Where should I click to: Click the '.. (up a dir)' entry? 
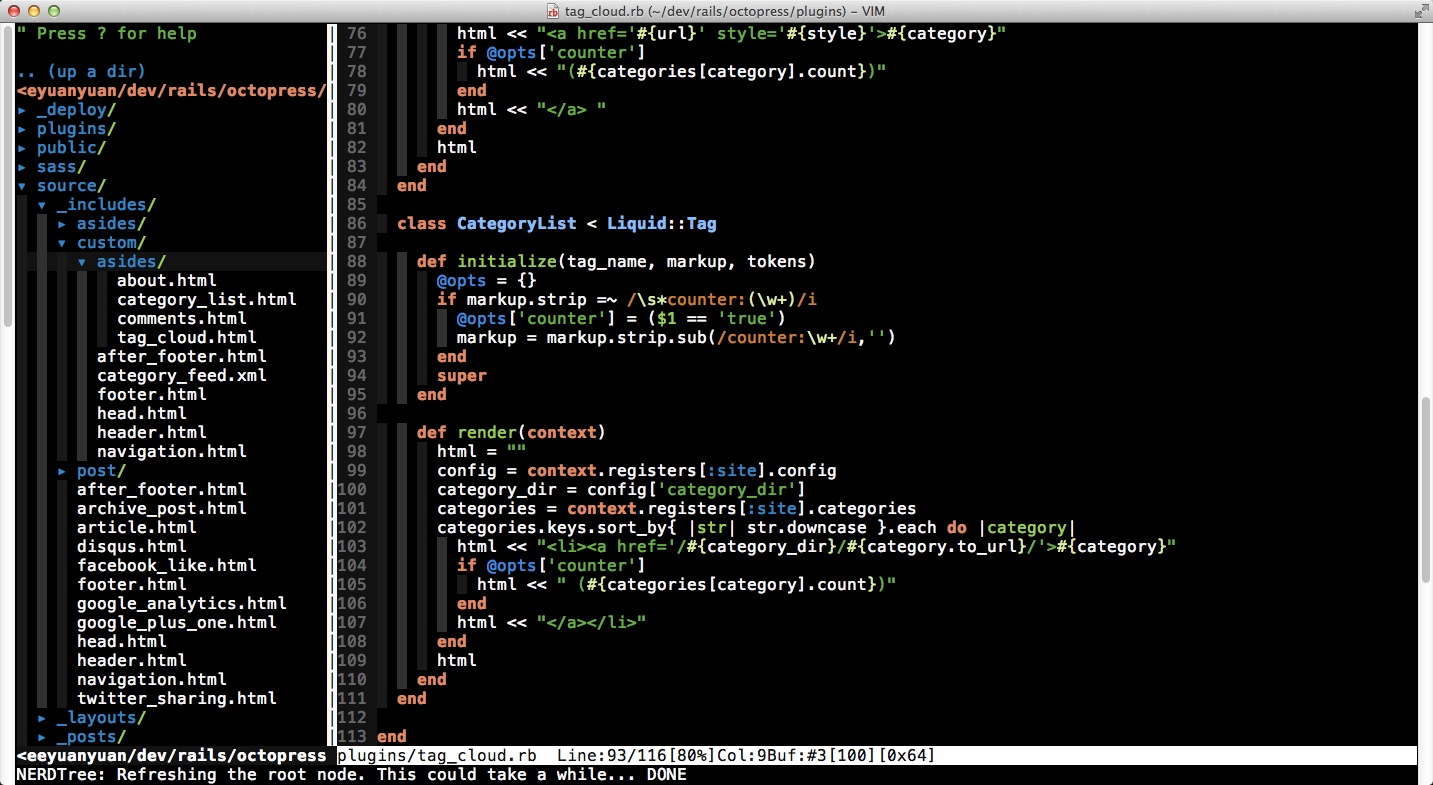pyautogui.click(x=81, y=72)
